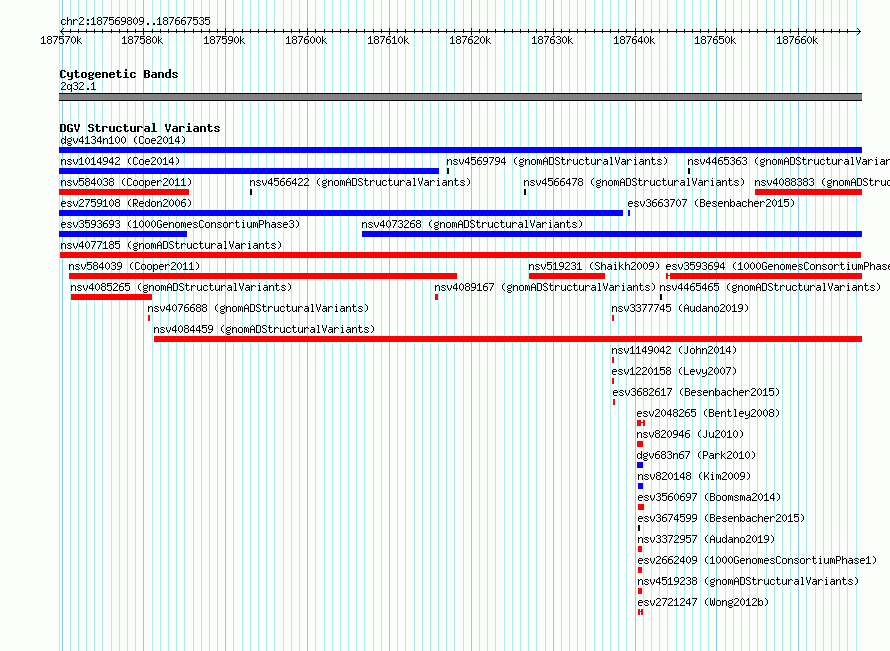Click the blue bar under esv3593693
This screenshot has width=890, height=651.
[123, 234]
